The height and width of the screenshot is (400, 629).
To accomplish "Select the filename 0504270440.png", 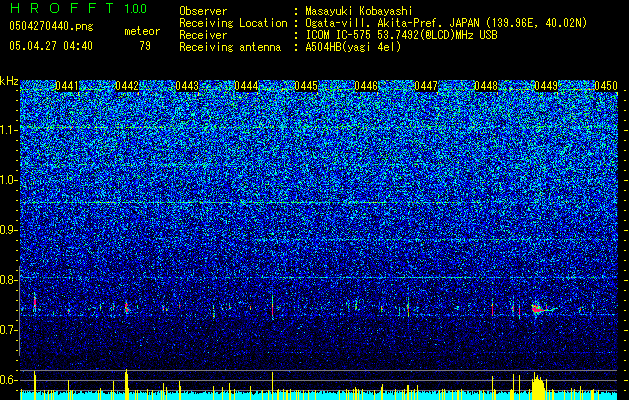I will point(51,26).
